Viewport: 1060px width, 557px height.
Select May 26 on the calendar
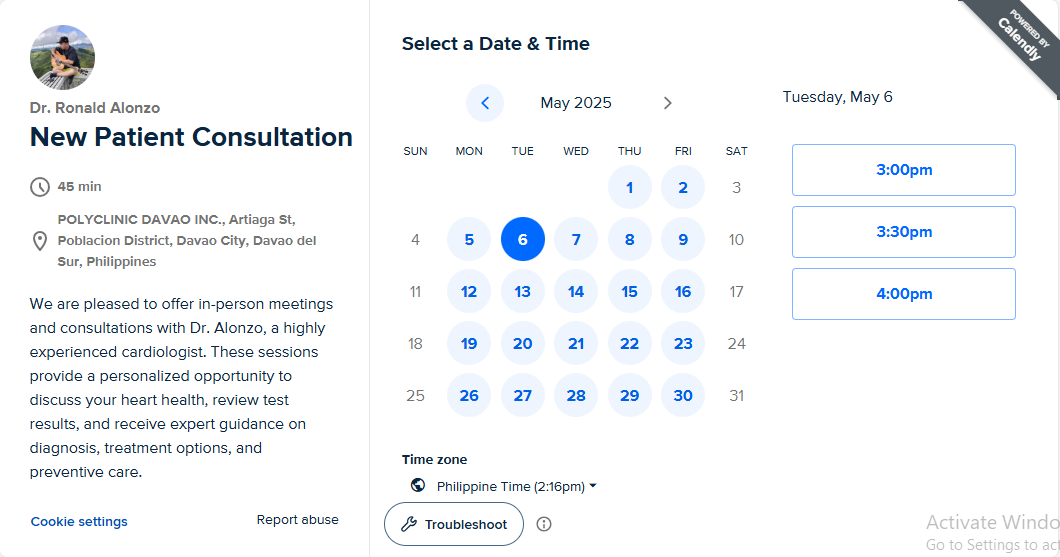pyautogui.click(x=469, y=396)
